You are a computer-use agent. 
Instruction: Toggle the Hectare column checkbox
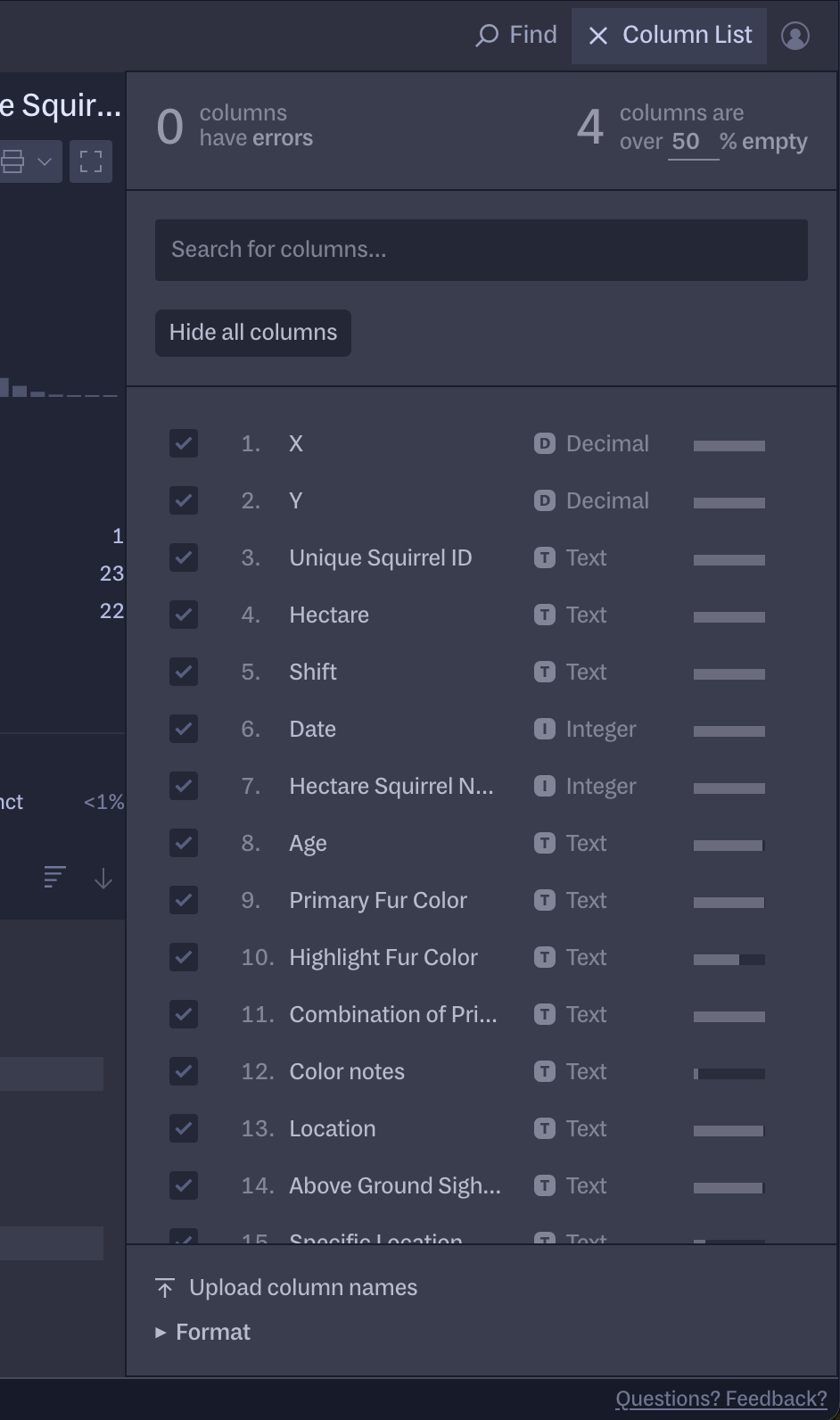click(x=184, y=615)
